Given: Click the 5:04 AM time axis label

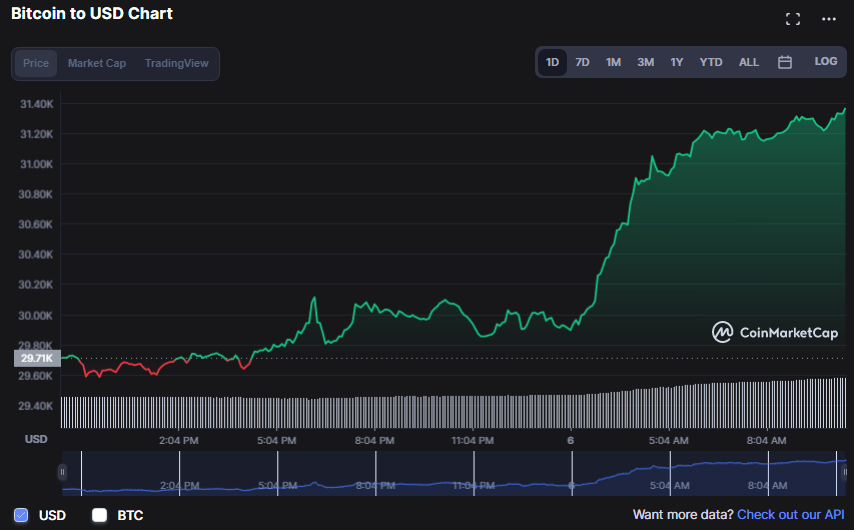Looking at the screenshot, I should pos(668,440).
